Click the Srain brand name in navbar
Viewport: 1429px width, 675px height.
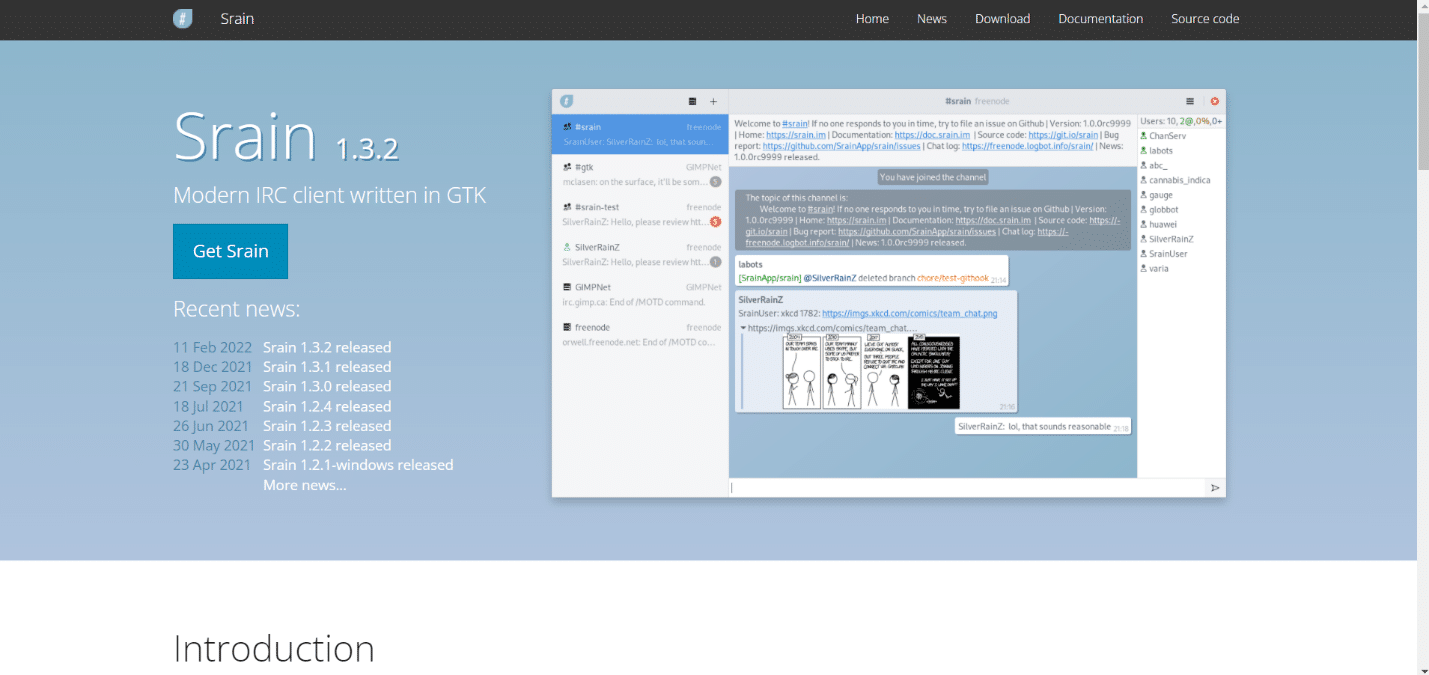click(x=237, y=18)
